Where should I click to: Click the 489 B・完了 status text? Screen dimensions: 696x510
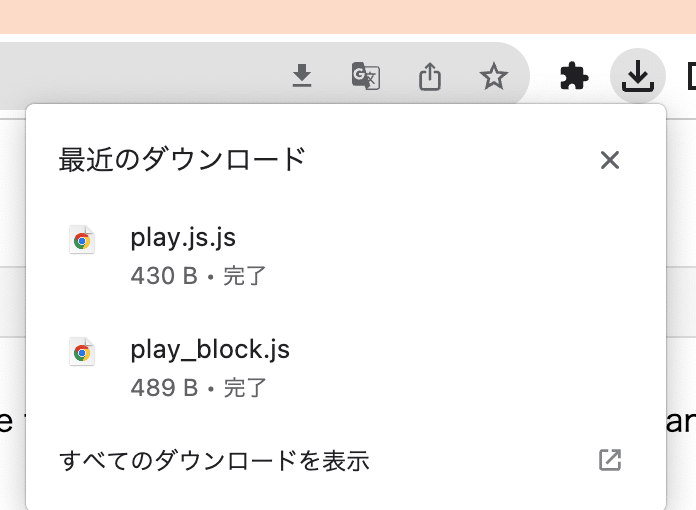coord(198,387)
